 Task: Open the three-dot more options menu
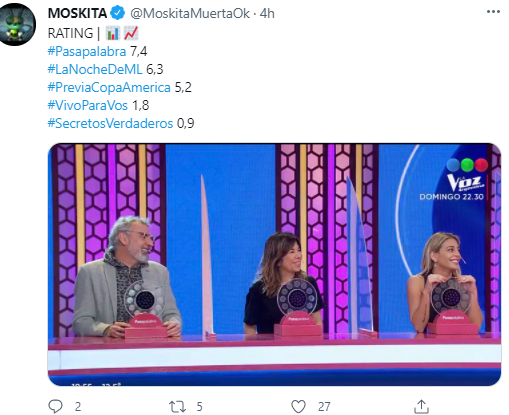coord(493,12)
